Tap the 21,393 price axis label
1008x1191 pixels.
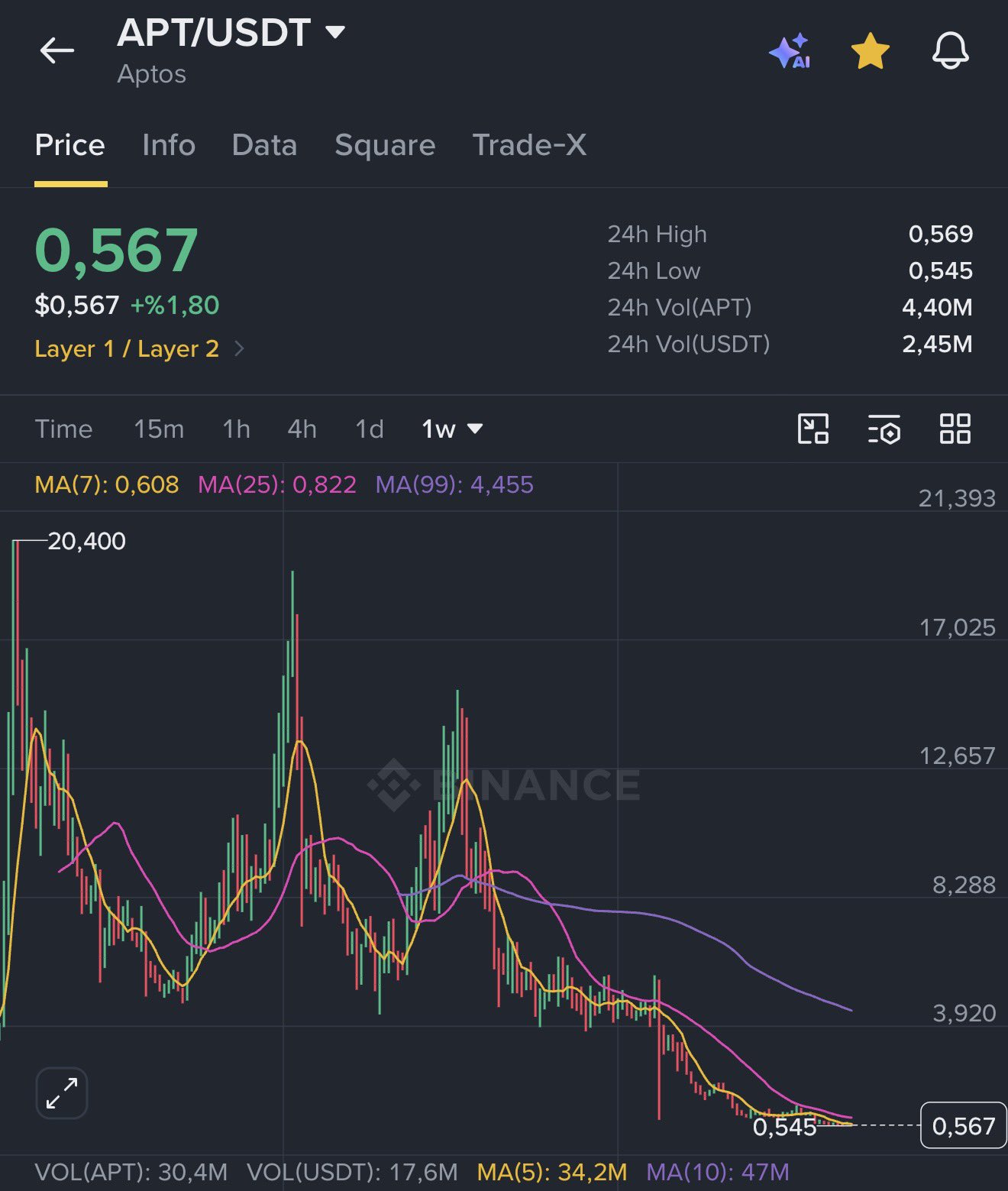tap(957, 498)
